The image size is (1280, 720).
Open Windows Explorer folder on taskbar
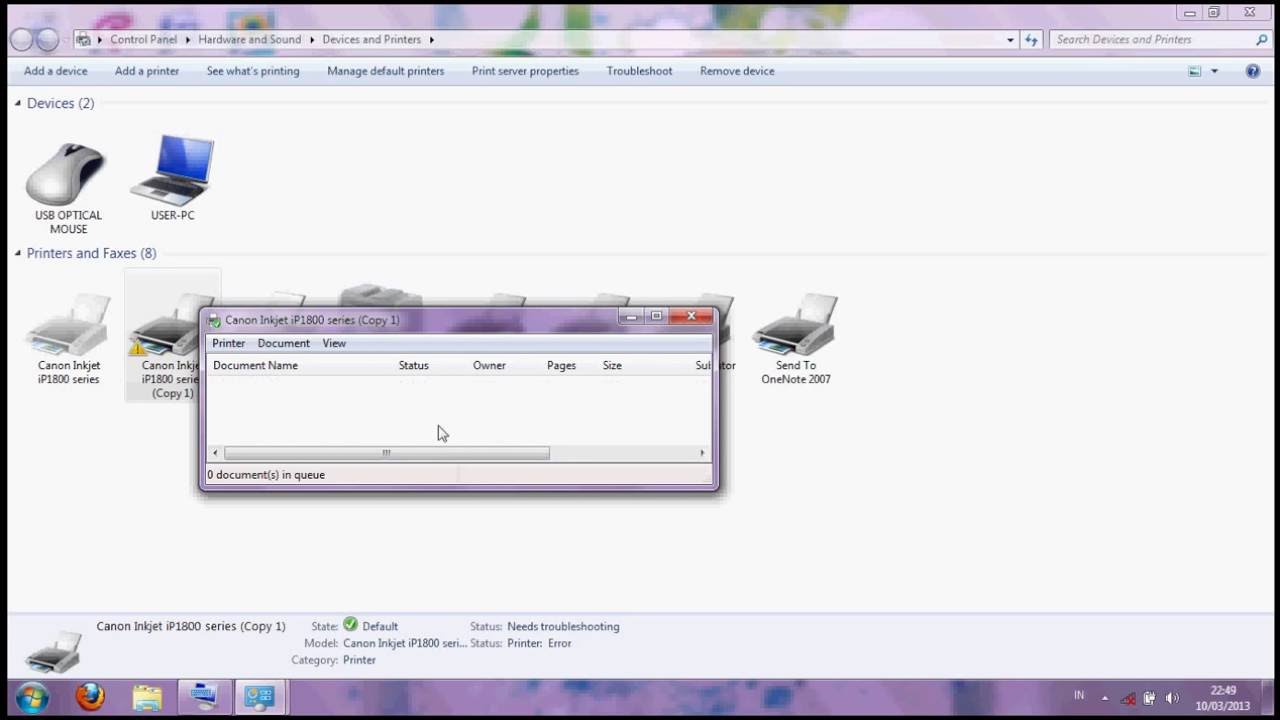coord(147,697)
